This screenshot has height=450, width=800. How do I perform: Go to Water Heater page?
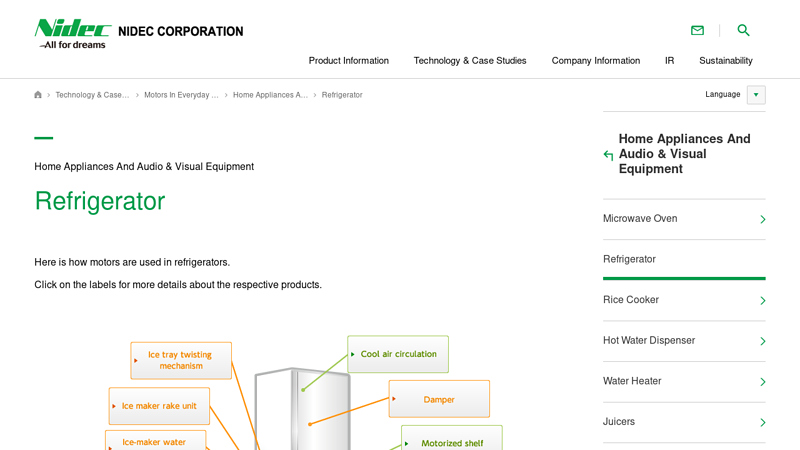coord(632,382)
